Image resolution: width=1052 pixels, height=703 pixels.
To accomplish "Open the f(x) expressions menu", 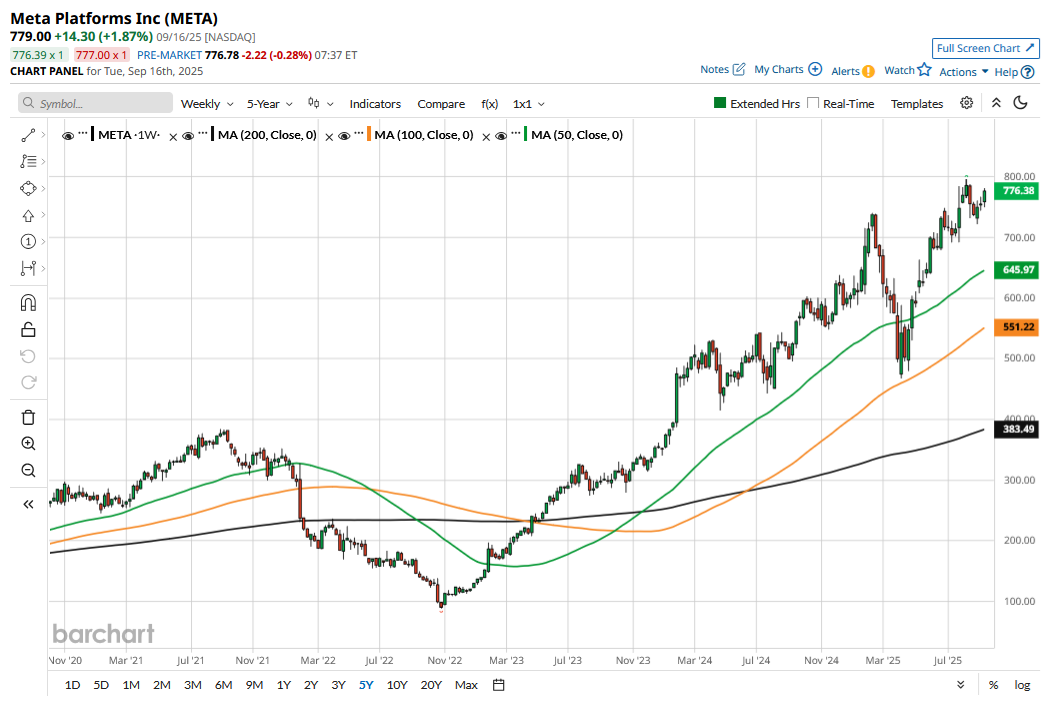I will pyautogui.click(x=490, y=104).
